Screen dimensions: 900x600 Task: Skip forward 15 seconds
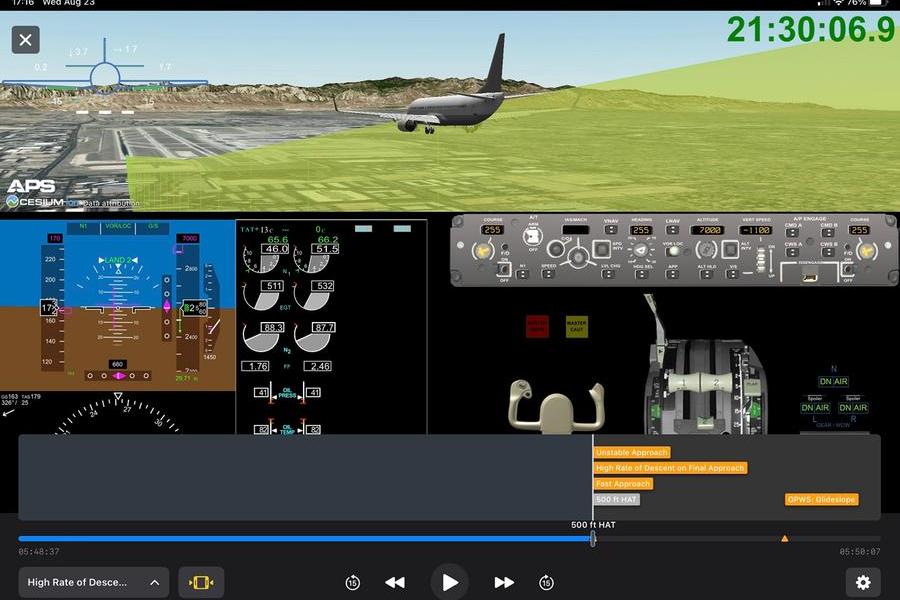tap(545, 582)
